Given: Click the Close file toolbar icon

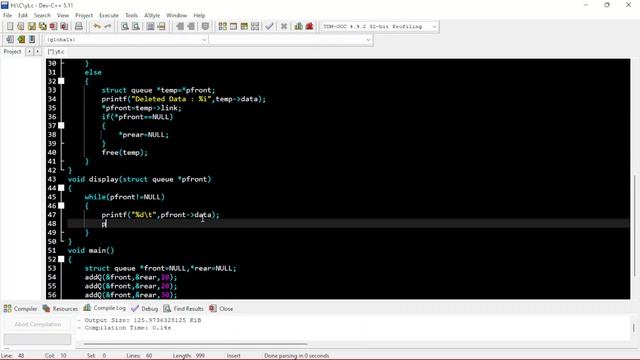Looking at the screenshot, I should pos(53,27).
